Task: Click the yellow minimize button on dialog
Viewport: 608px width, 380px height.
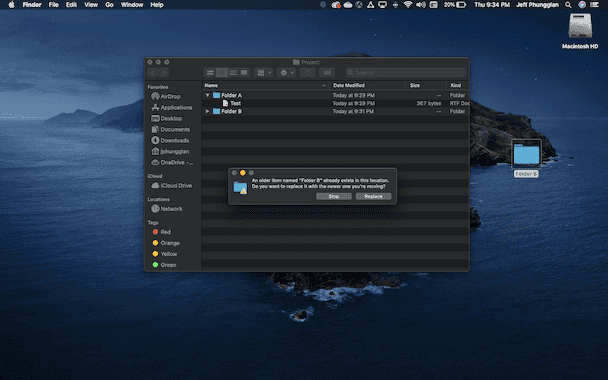Action: point(243,173)
